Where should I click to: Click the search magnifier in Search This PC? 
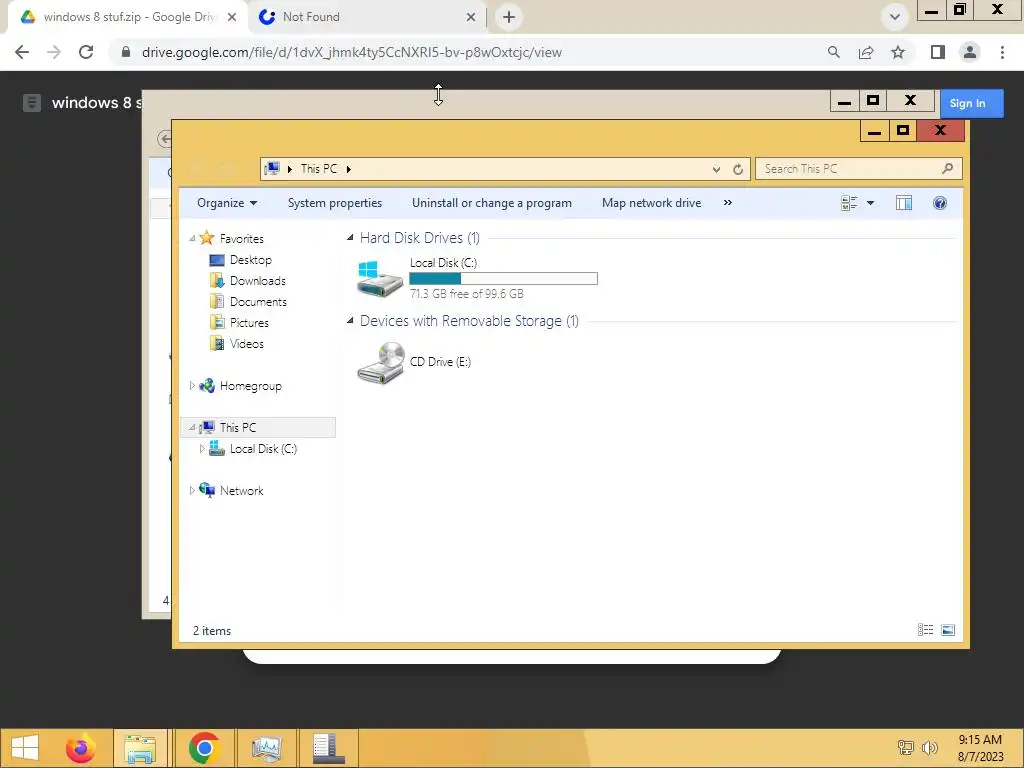click(x=947, y=168)
